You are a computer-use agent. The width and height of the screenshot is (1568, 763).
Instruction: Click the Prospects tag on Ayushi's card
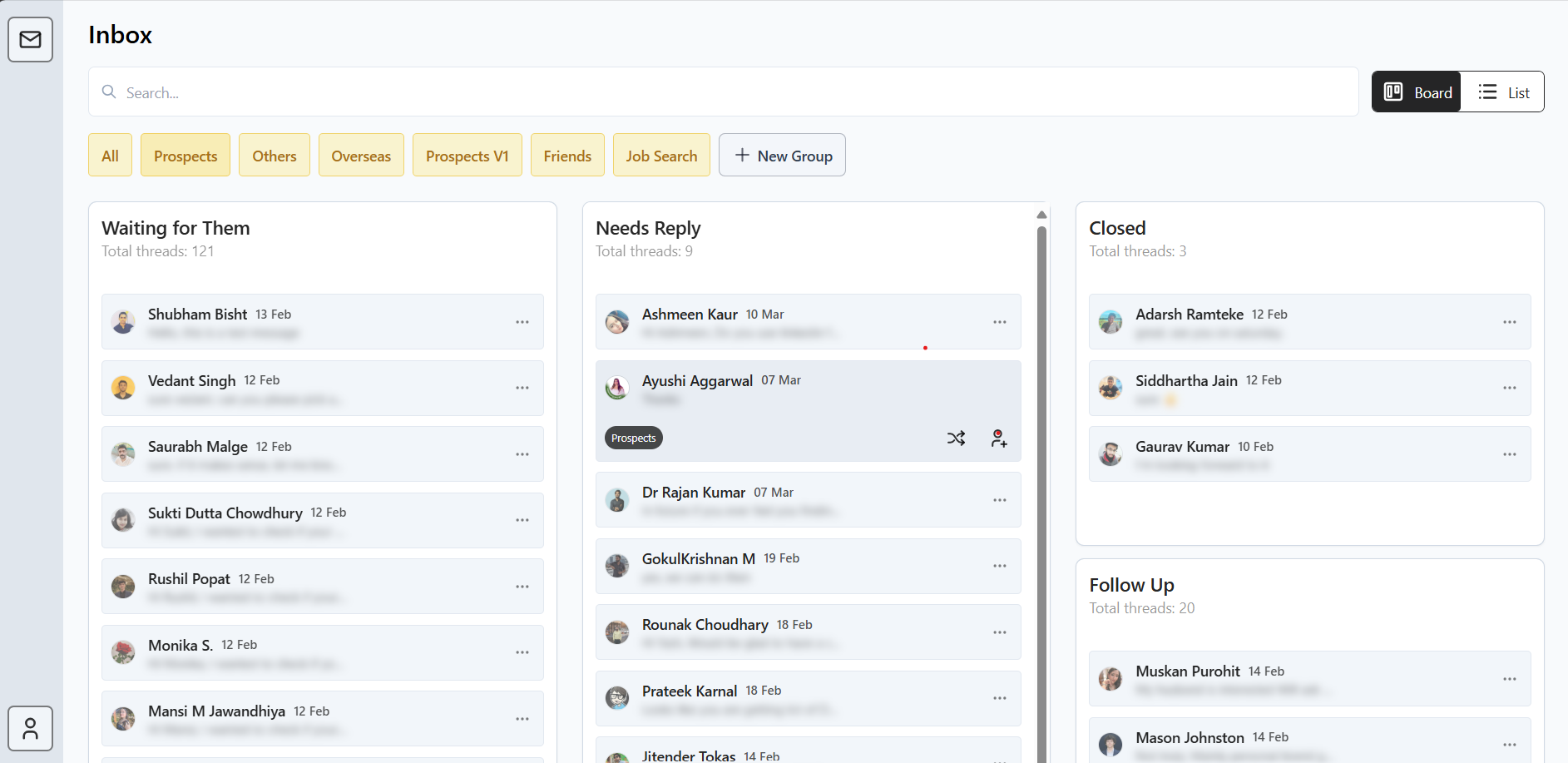[633, 438]
